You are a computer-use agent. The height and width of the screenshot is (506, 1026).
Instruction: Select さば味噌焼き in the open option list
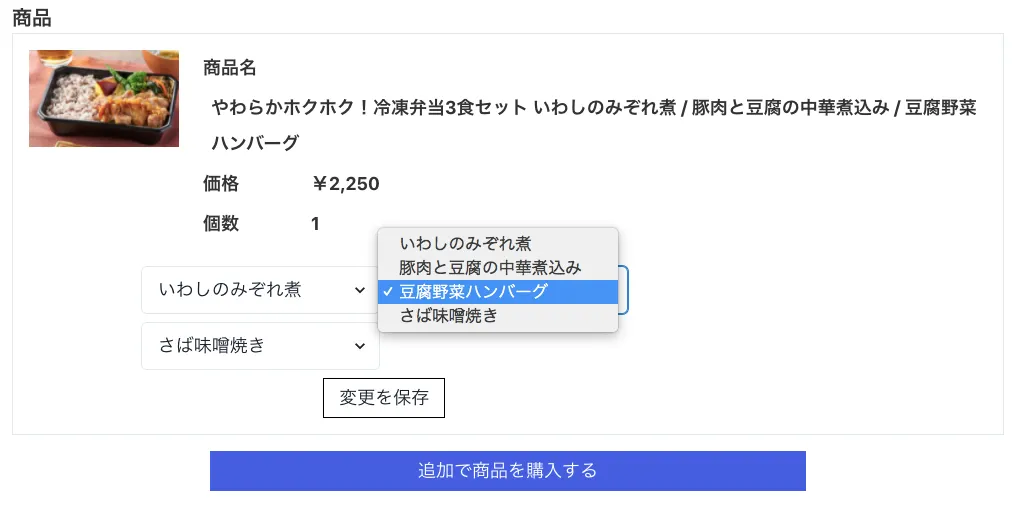click(x=448, y=316)
